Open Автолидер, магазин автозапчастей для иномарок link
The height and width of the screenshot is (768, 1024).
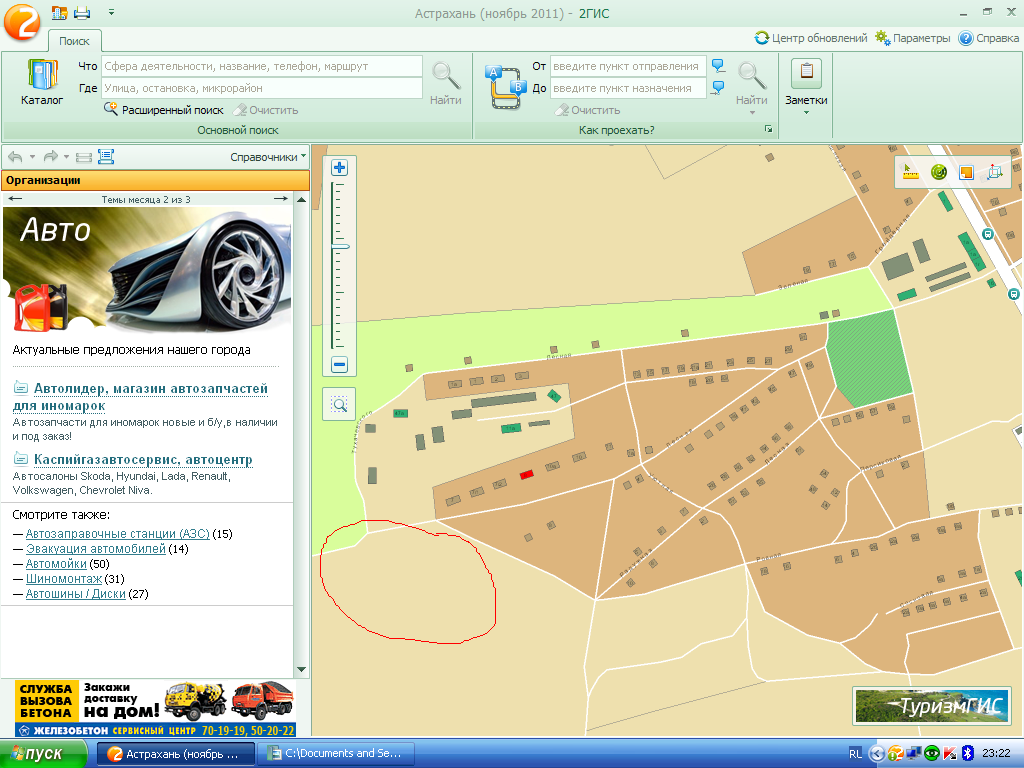coord(140,397)
